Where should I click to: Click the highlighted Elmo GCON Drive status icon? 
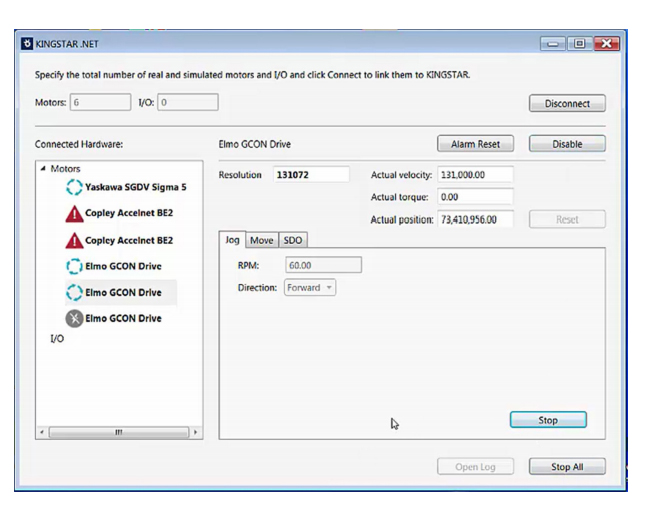(x=74, y=292)
